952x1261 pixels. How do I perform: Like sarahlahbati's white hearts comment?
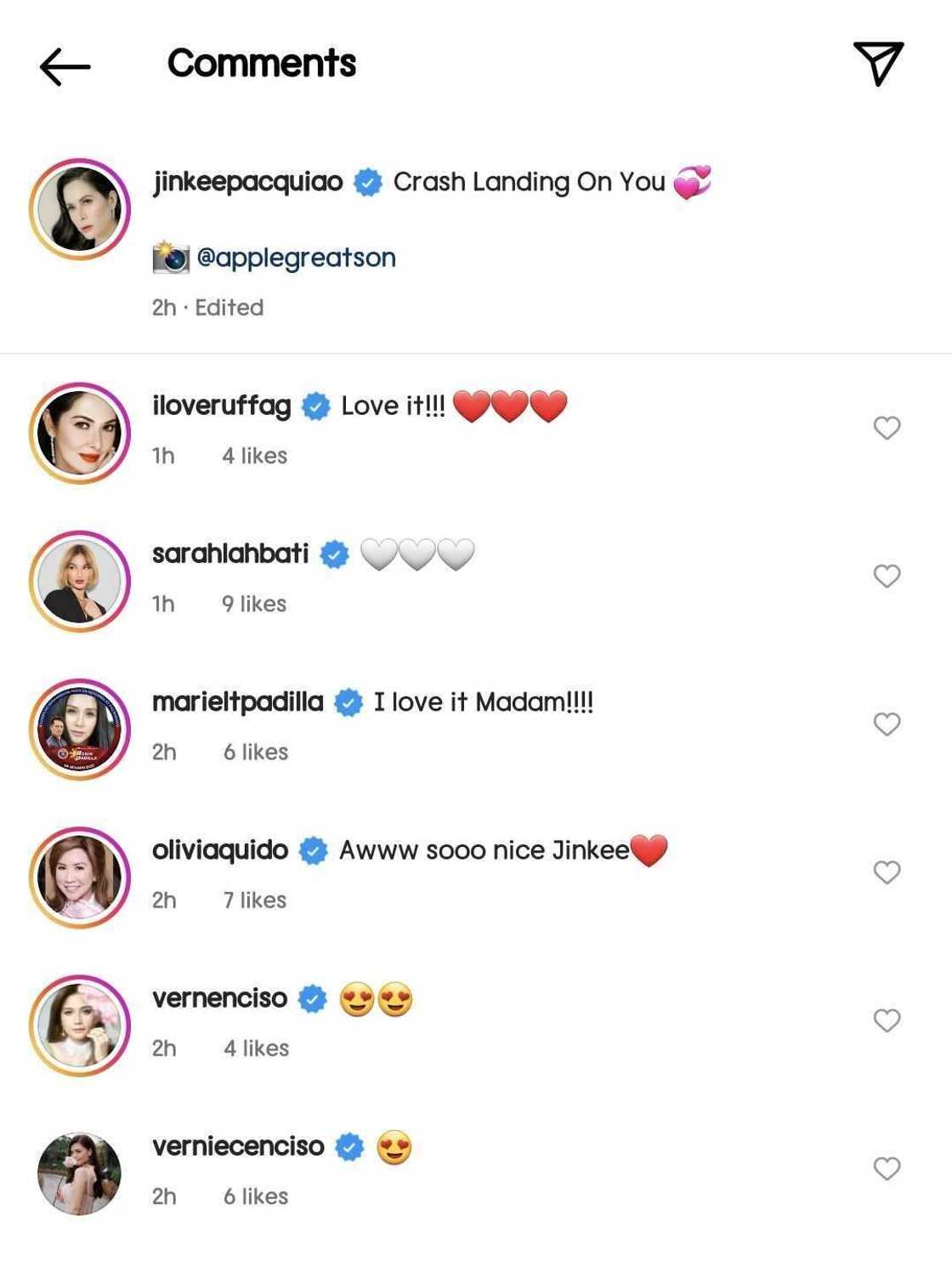(887, 576)
